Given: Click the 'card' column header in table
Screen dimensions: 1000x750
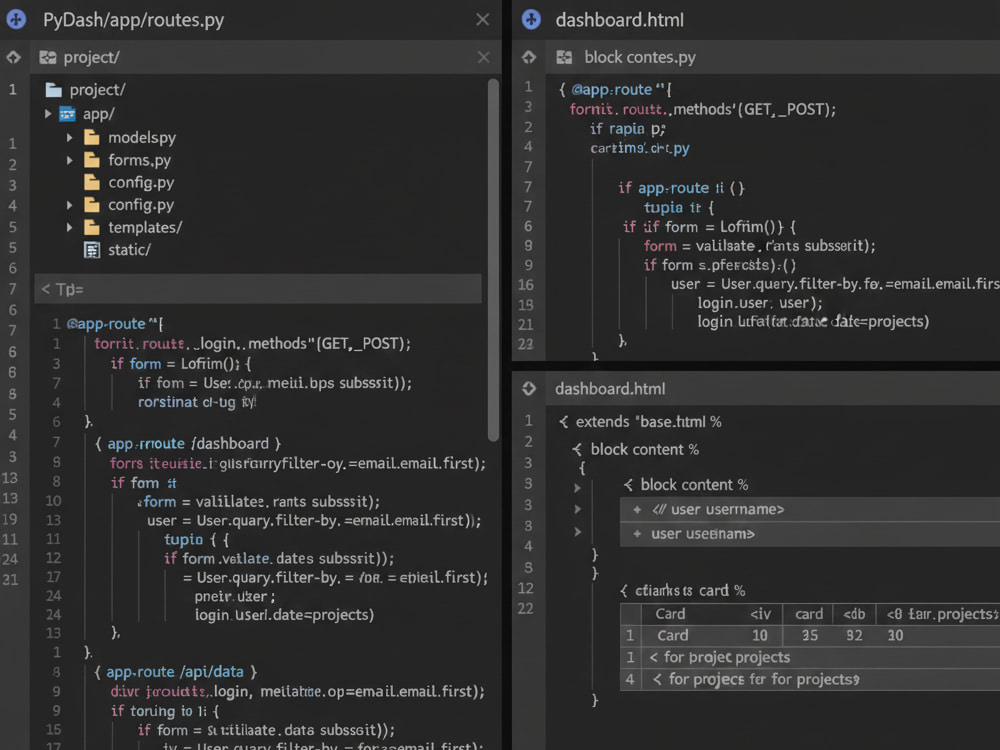Looking at the screenshot, I should (809, 614).
